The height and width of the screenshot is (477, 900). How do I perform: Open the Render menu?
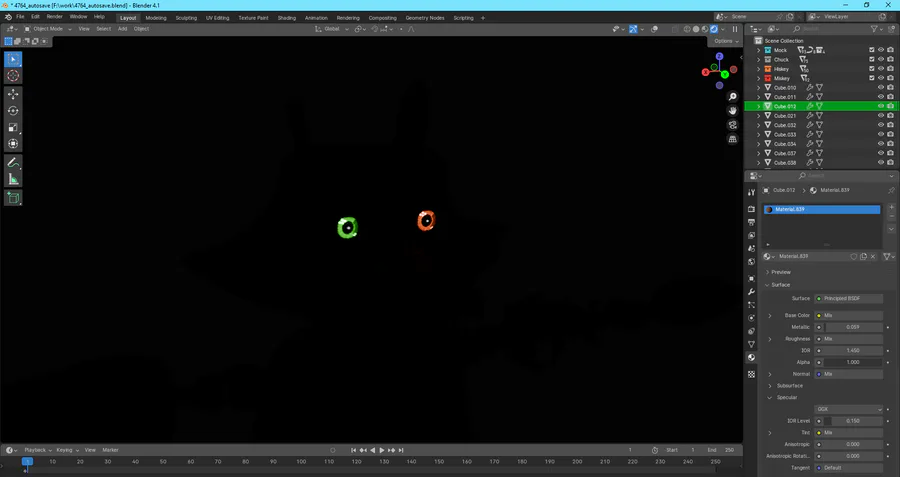55,17
